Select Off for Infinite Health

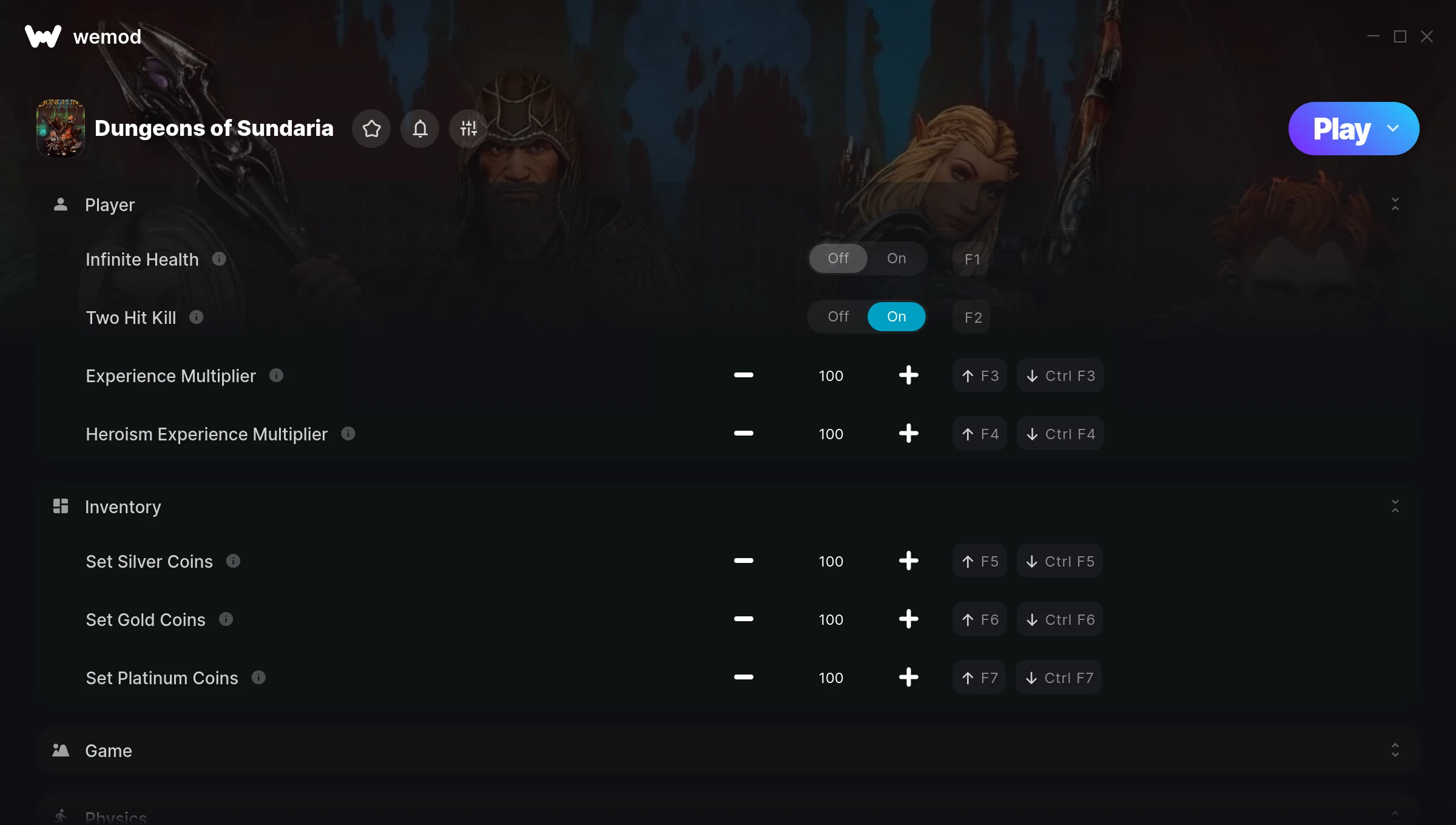click(x=838, y=258)
